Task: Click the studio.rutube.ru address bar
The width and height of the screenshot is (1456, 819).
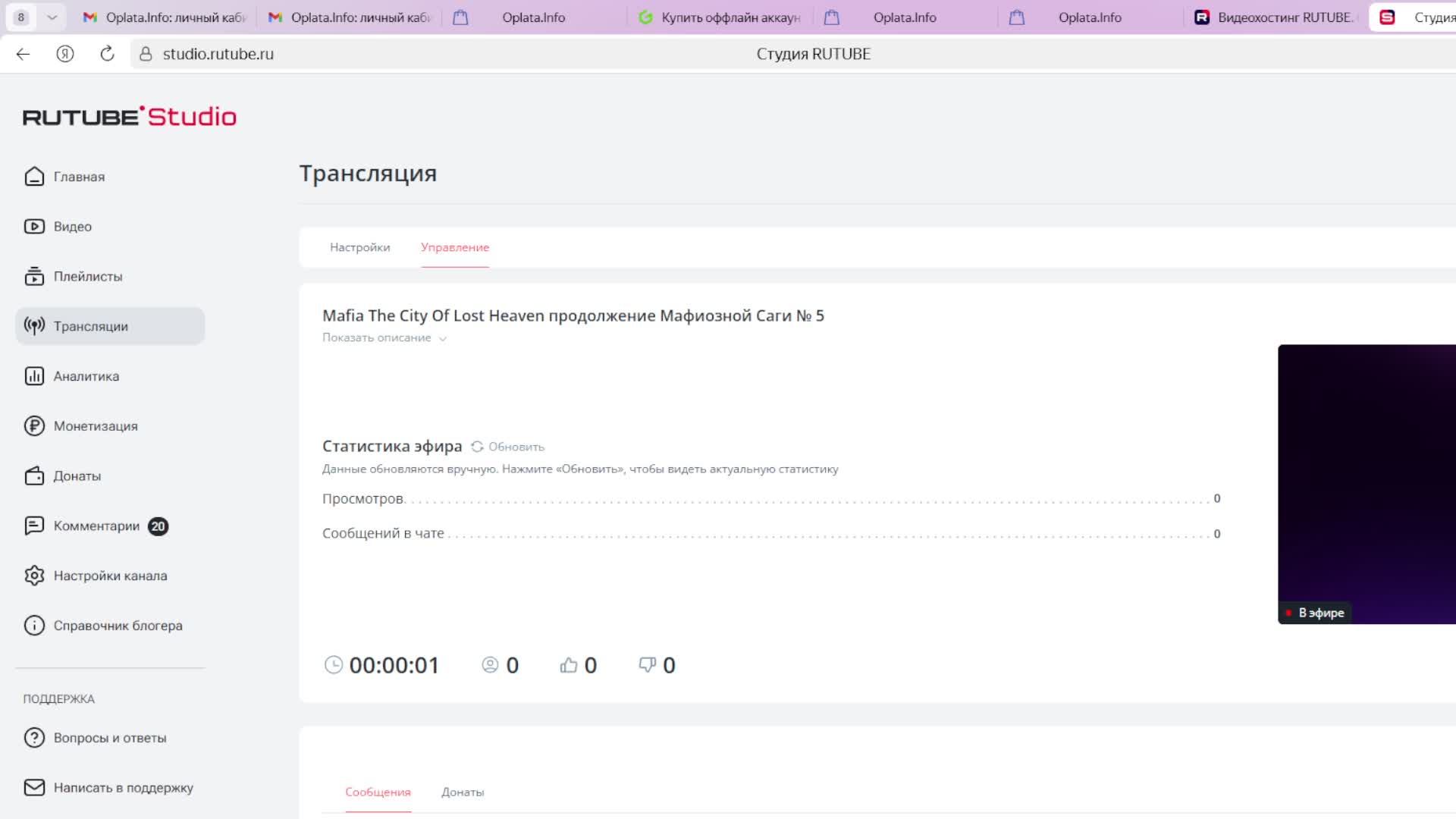Action: tap(218, 54)
